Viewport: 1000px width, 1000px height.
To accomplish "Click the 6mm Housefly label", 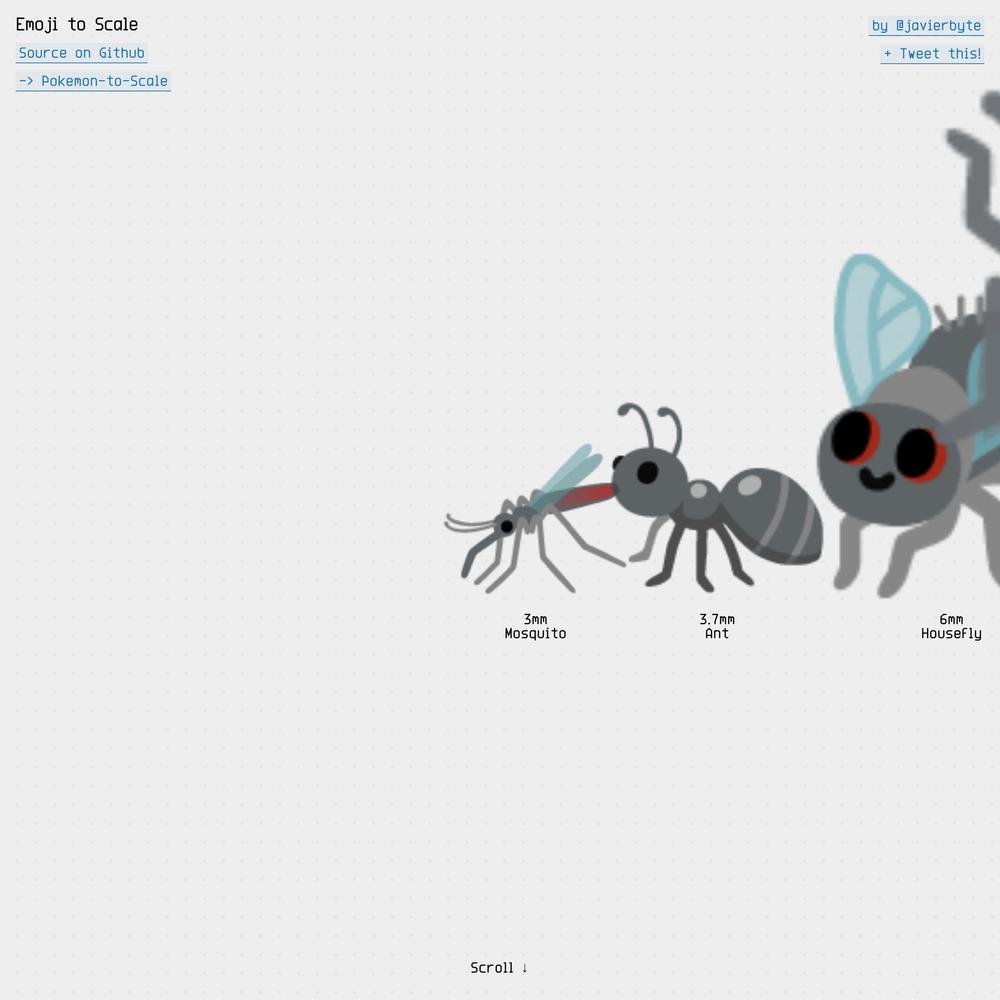I will (x=951, y=626).
